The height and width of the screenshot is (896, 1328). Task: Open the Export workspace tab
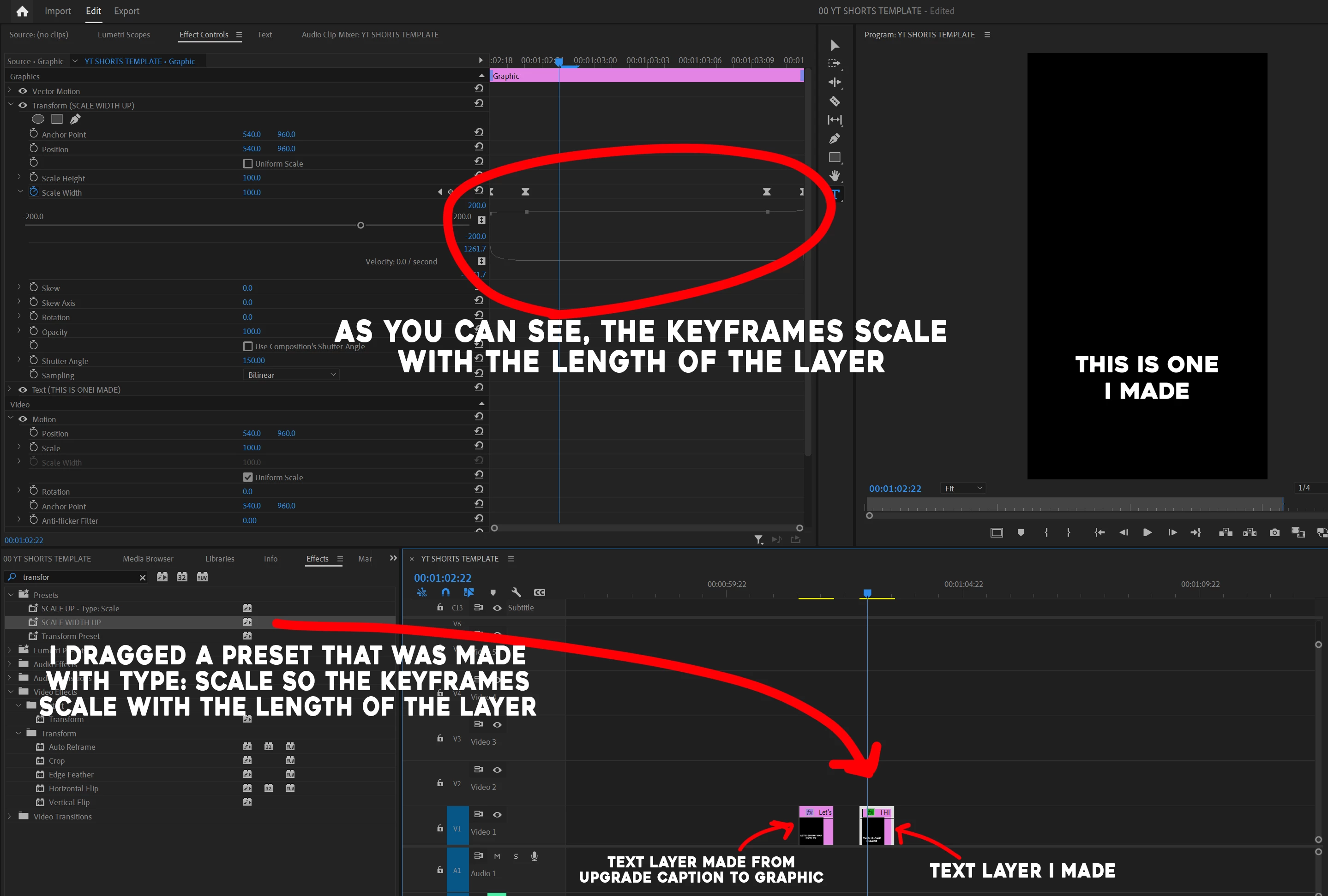point(126,11)
